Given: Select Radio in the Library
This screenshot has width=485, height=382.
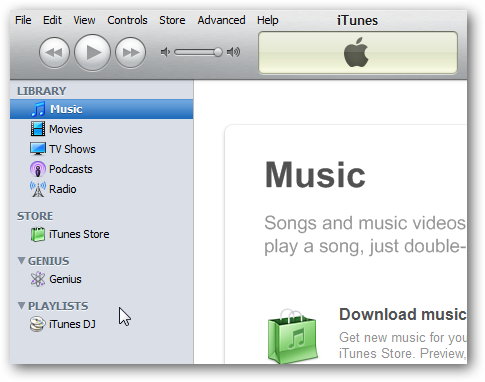Looking at the screenshot, I should (x=101, y=189).
